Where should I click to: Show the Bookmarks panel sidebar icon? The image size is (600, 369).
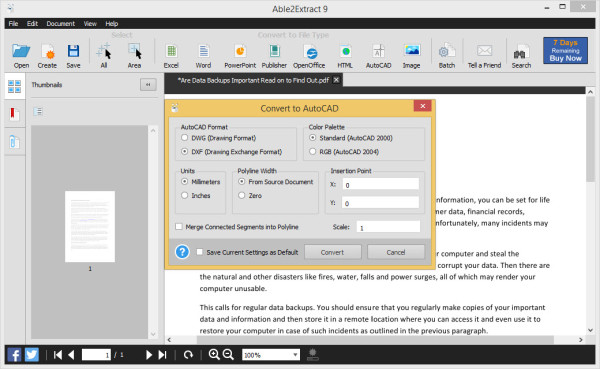coord(14,114)
